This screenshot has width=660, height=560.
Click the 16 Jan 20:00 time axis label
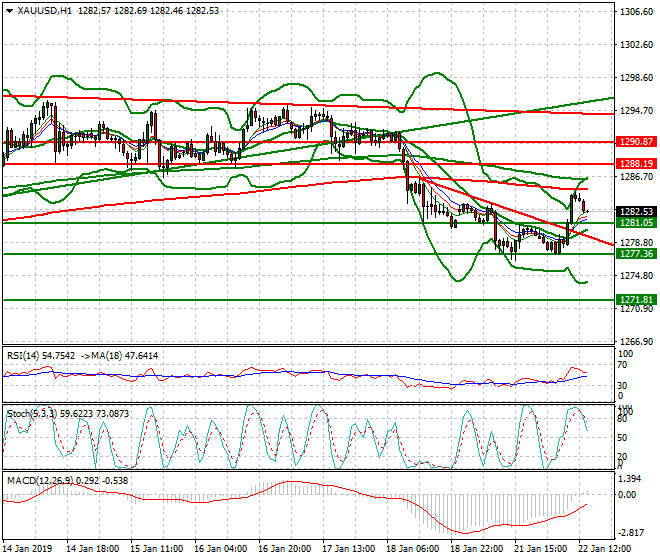tap(285, 549)
